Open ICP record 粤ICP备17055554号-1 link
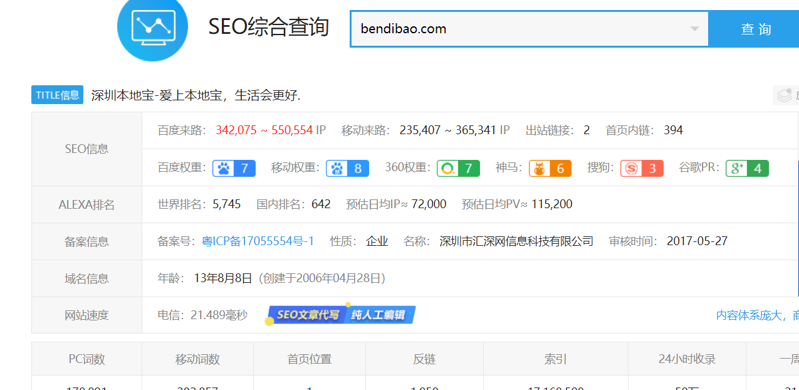The image size is (799, 390). pyautogui.click(x=258, y=241)
